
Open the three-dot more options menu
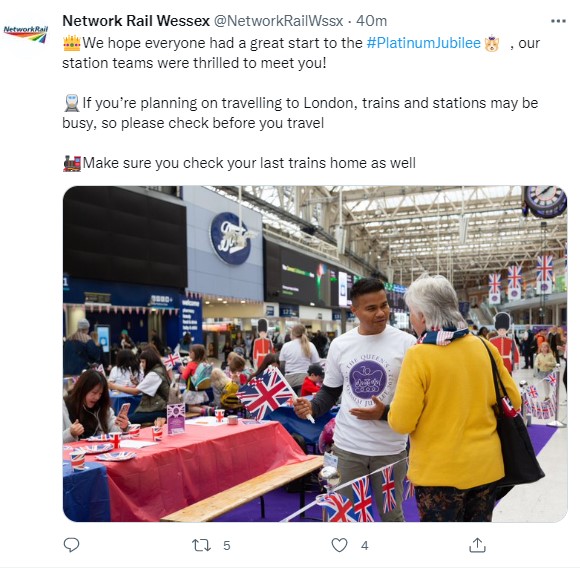[558, 21]
